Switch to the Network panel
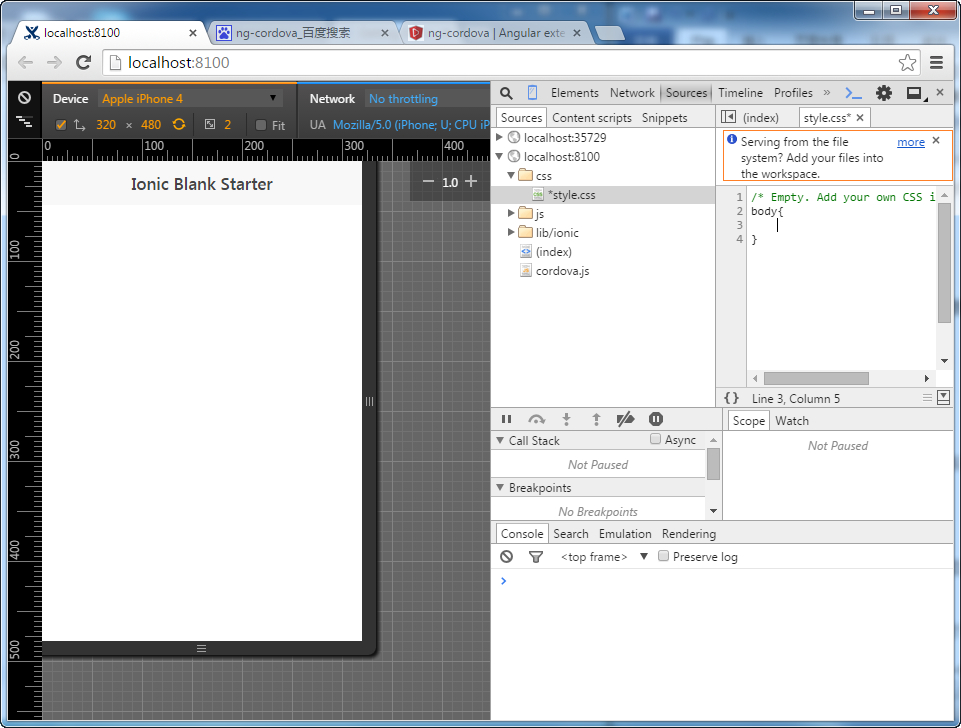Screen dimensions: 961x728 632,93
